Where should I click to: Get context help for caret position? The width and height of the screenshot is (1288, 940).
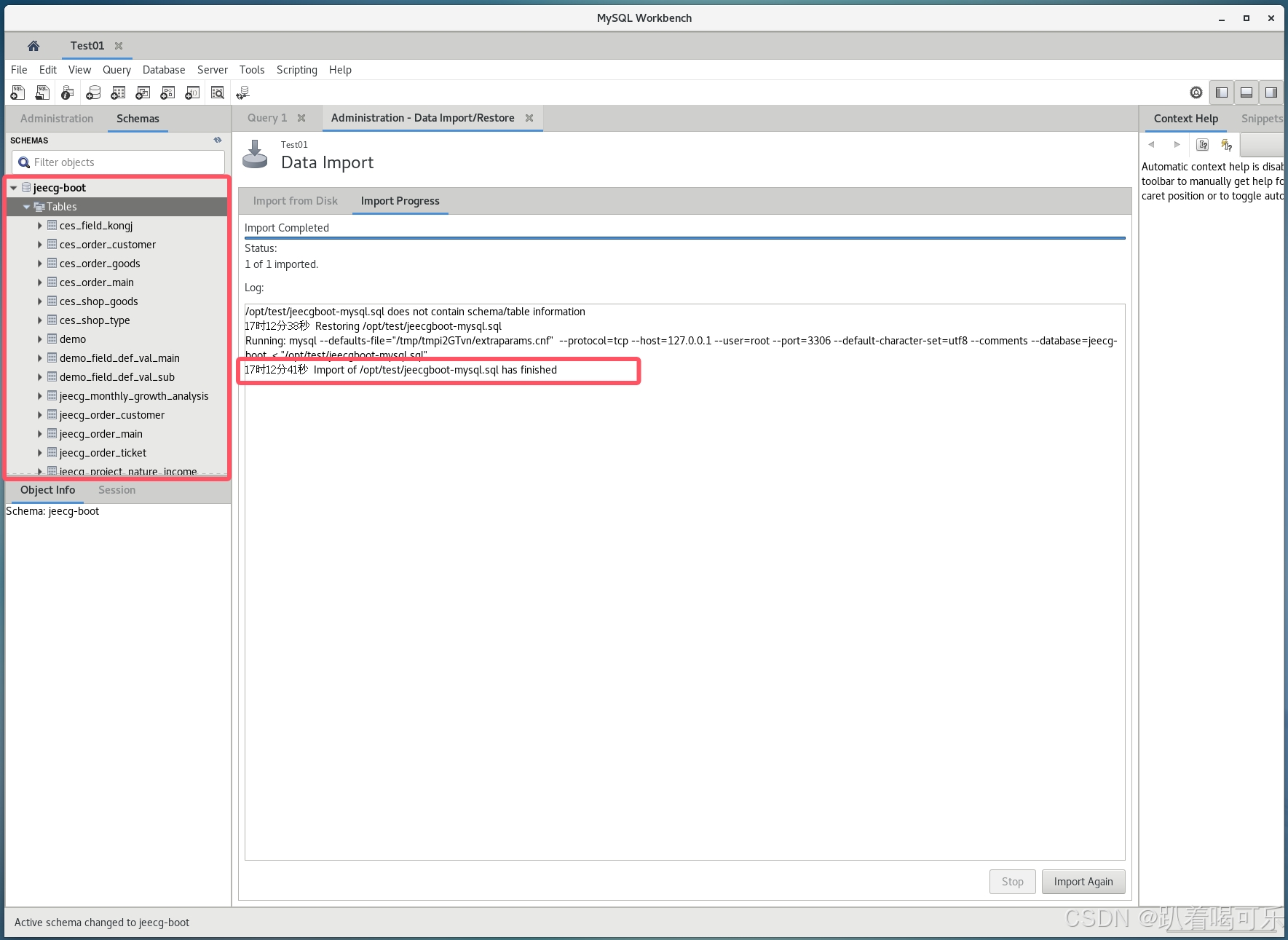1203,145
